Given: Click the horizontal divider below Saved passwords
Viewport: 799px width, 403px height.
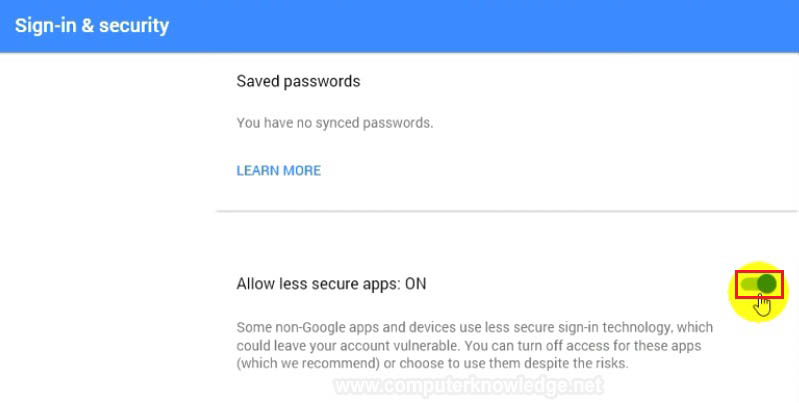Looking at the screenshot, I should [x=506, y=210].
